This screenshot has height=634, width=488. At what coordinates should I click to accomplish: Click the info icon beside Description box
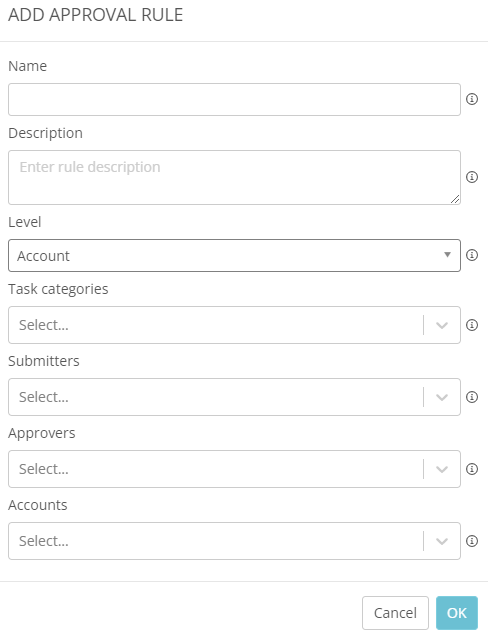pyautogui.click(x=472, y=177)
